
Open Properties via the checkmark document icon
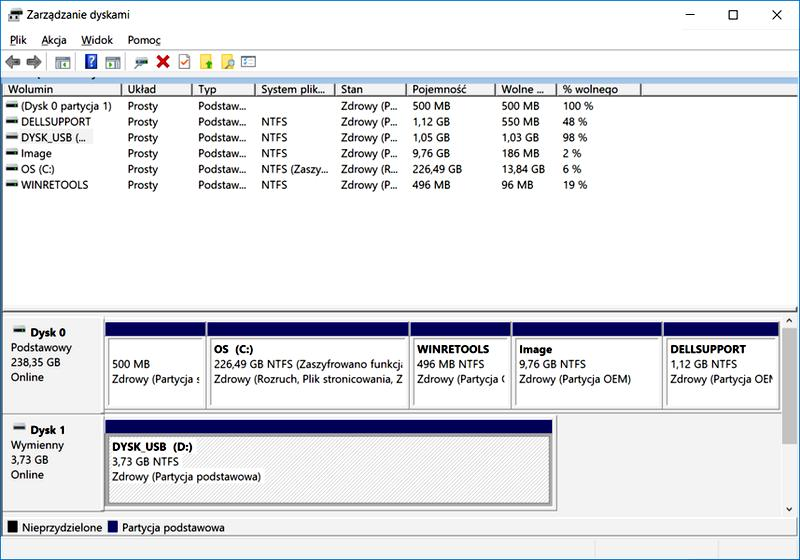(184, 62)
